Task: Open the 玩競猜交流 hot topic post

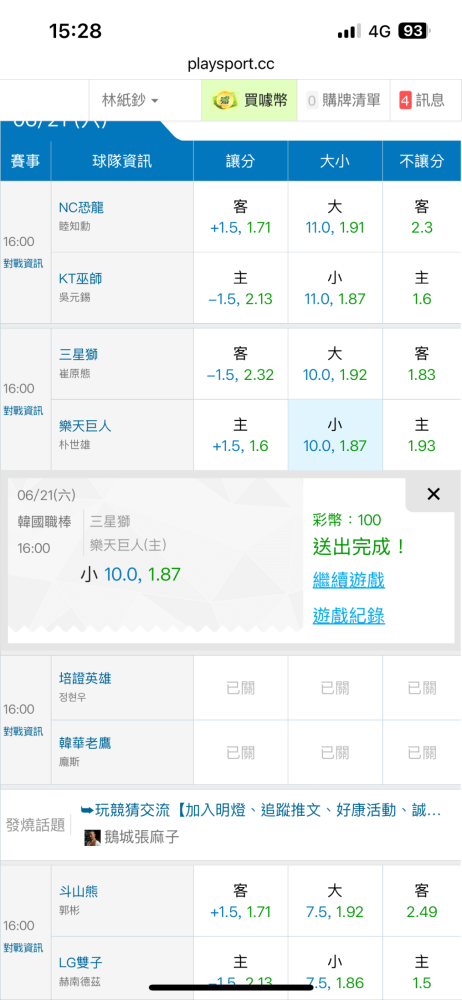Action: point(261,811)
